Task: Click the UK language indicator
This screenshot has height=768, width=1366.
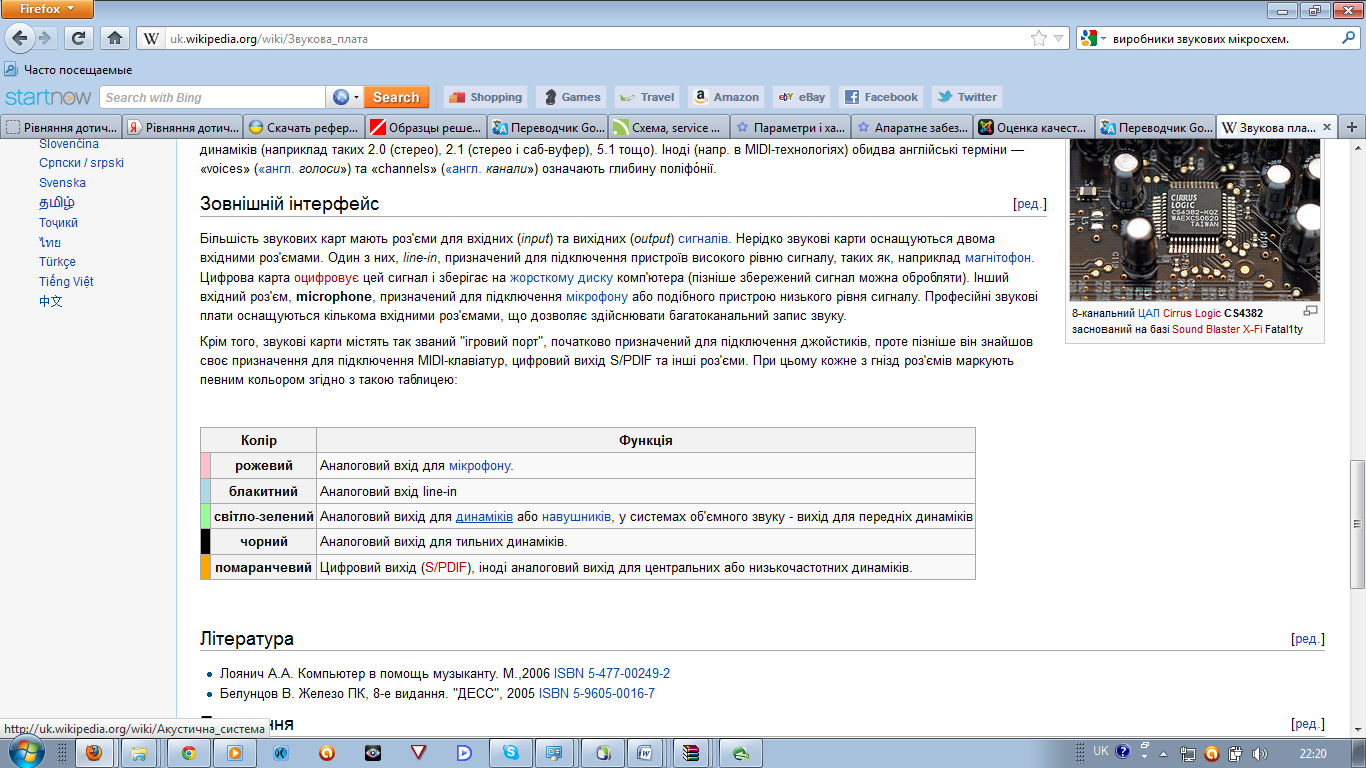Action: pyautogui.click(x=1101, y=751)
